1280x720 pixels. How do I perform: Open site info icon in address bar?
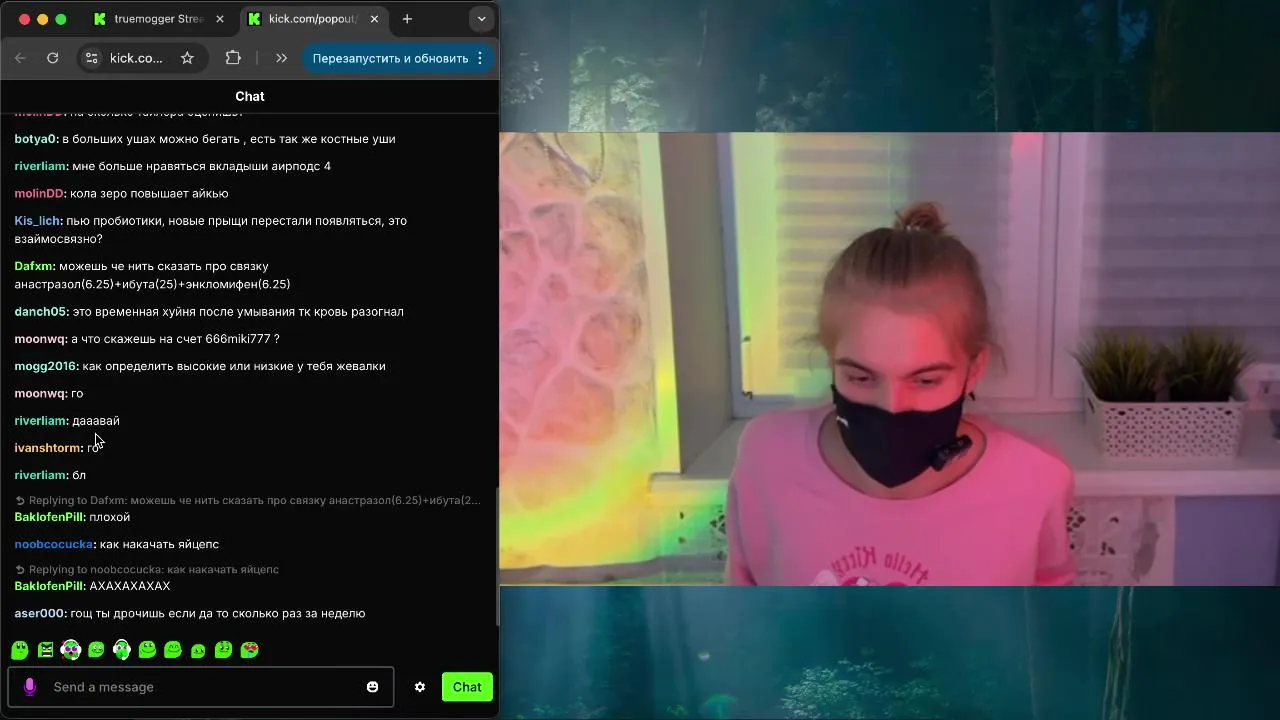pyautogui.click(x=92, y=58)
